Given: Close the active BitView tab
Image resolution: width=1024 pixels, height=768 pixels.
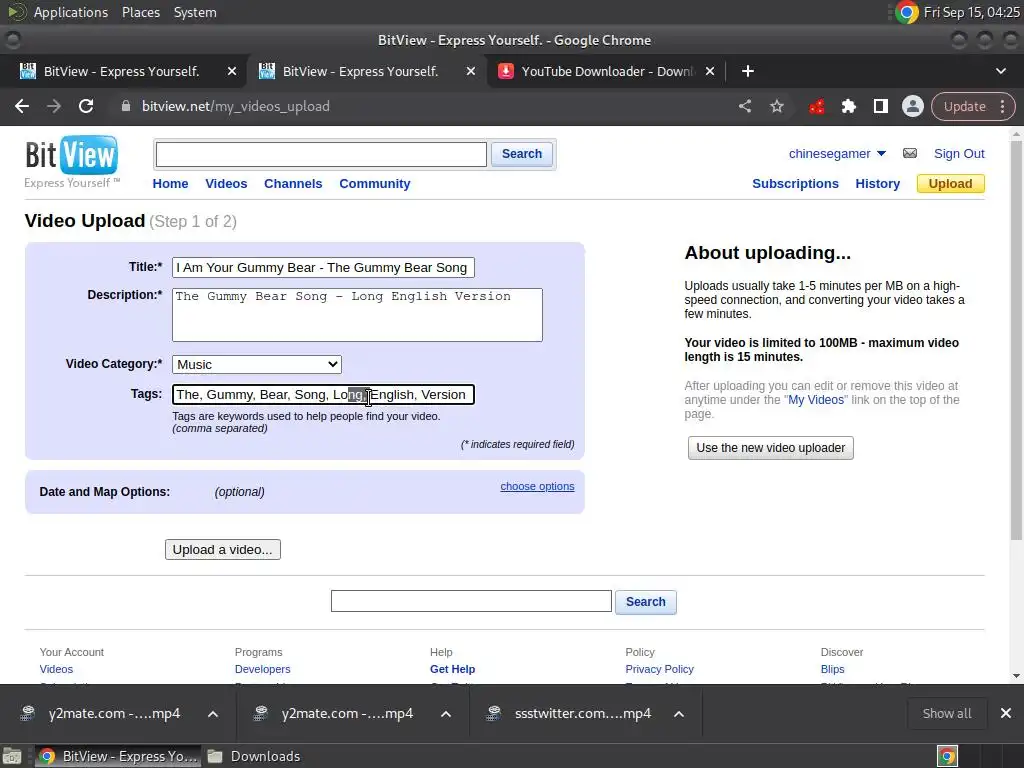Looking at the screenshot, I should point(471,71).
